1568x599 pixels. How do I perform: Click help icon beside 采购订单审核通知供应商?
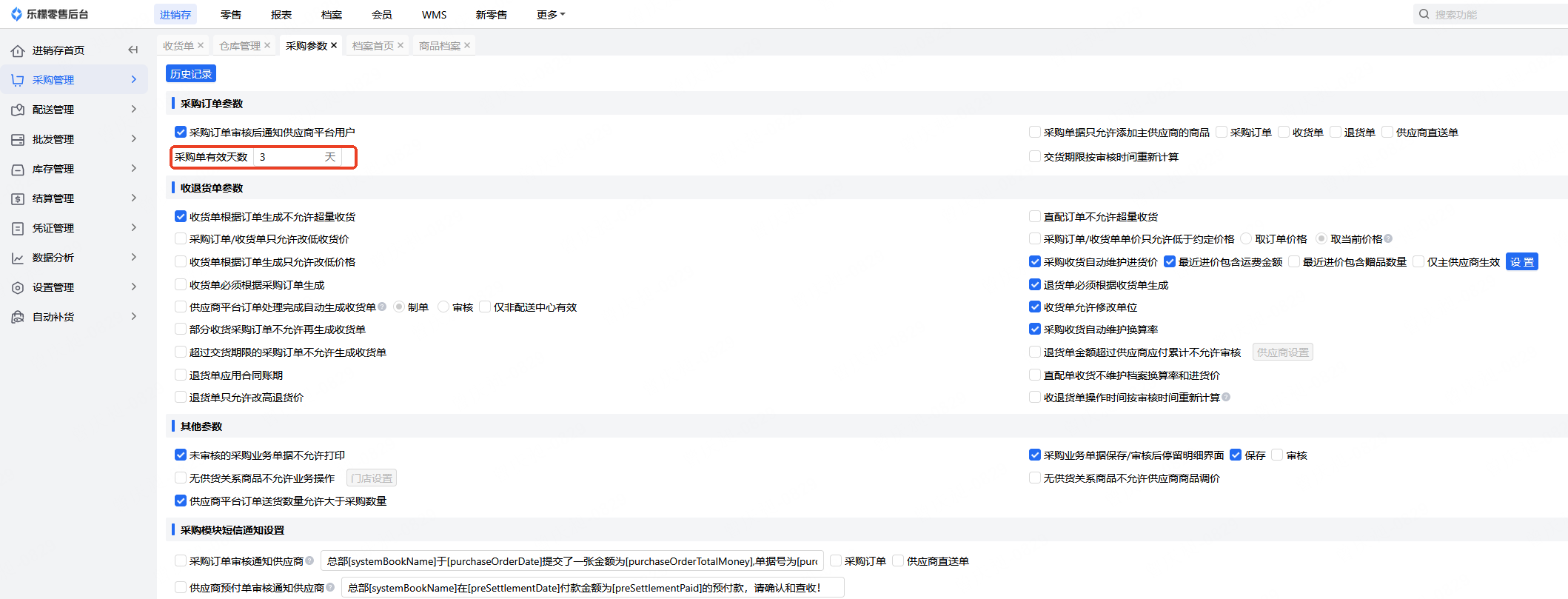[309, 560]
